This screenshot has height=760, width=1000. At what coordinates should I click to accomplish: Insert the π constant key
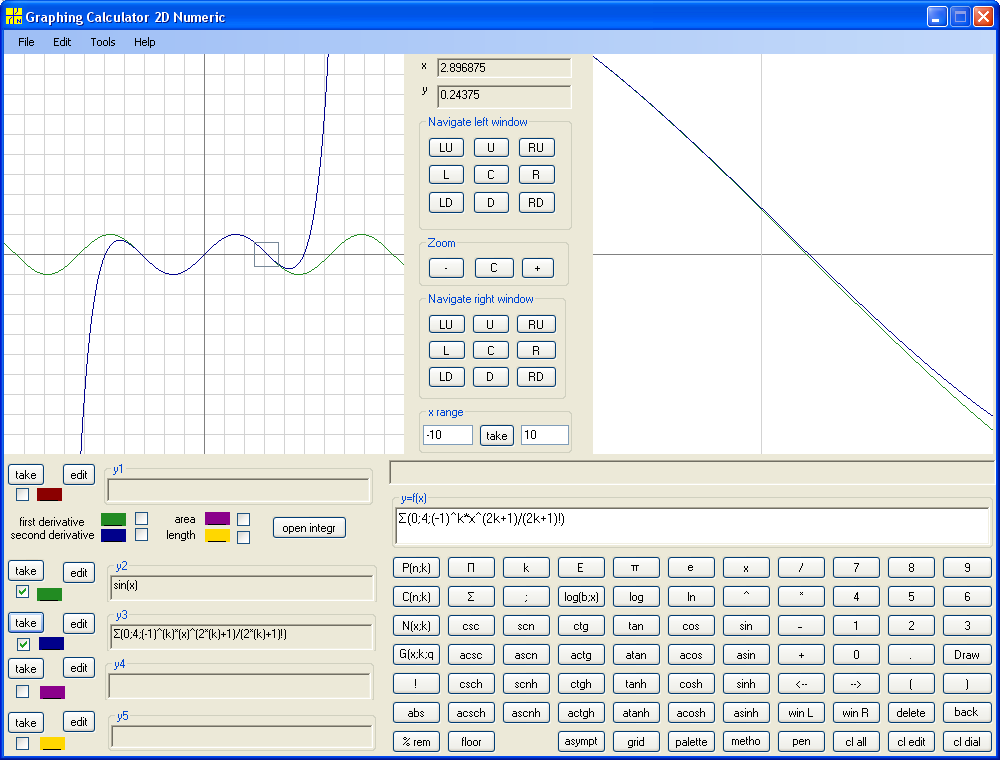point(636,567)
